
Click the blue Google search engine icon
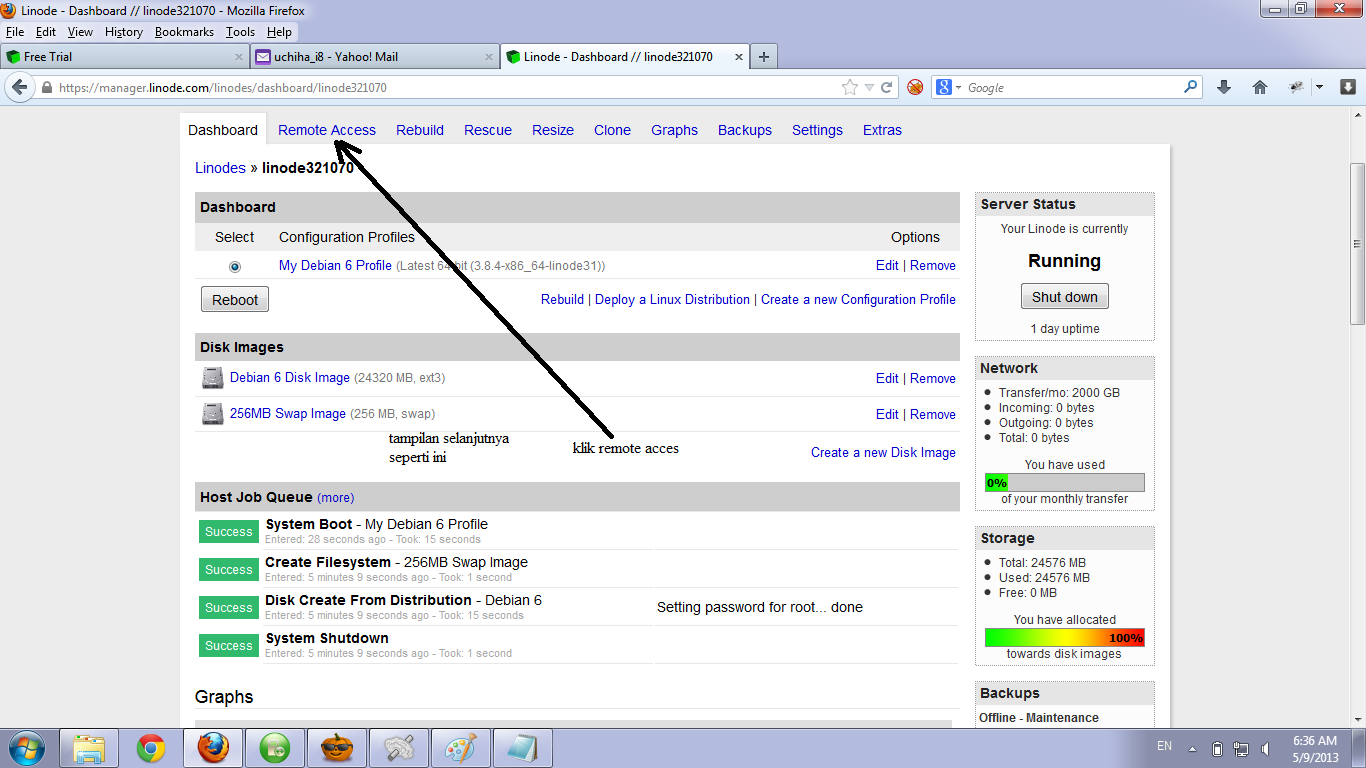click(943, 88)
